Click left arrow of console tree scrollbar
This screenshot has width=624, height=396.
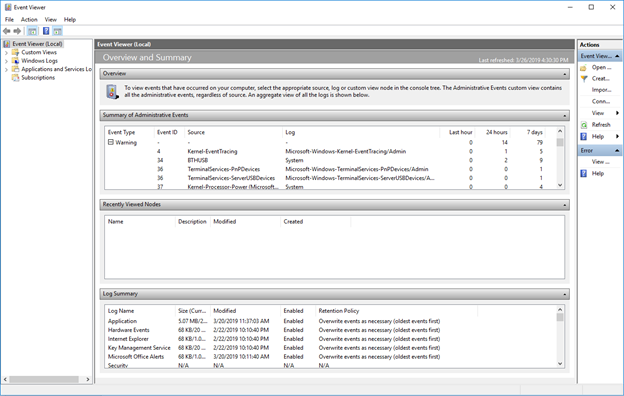[5, 379]
